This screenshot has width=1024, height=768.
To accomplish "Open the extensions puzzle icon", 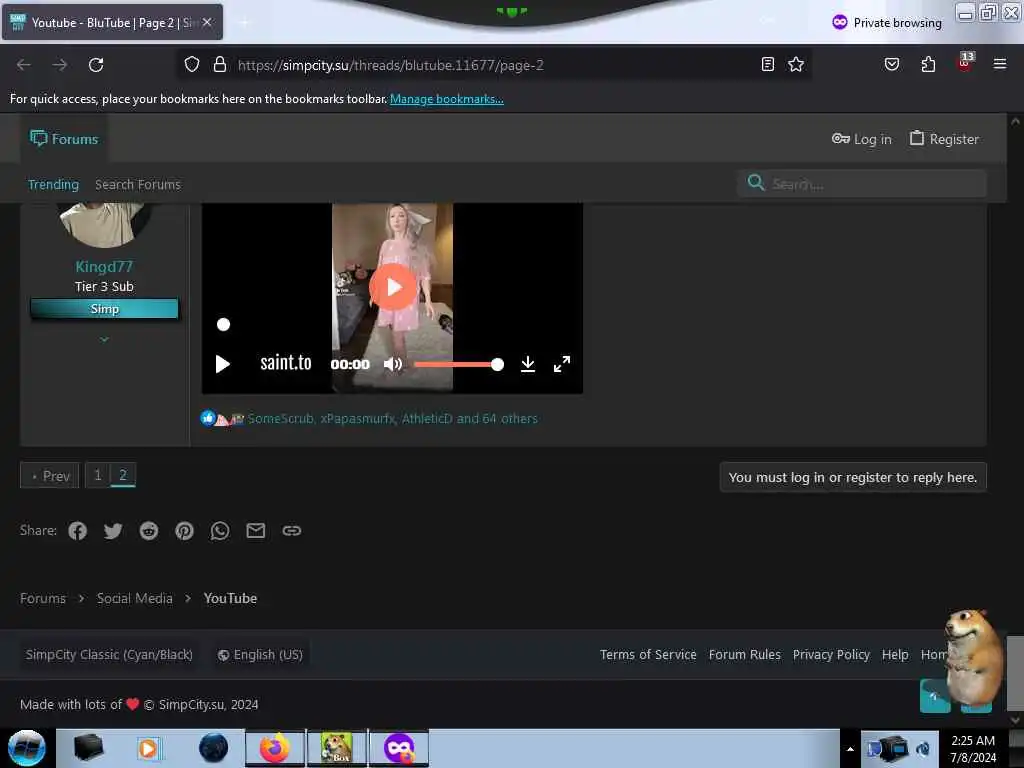I will [x=928, y=64].
